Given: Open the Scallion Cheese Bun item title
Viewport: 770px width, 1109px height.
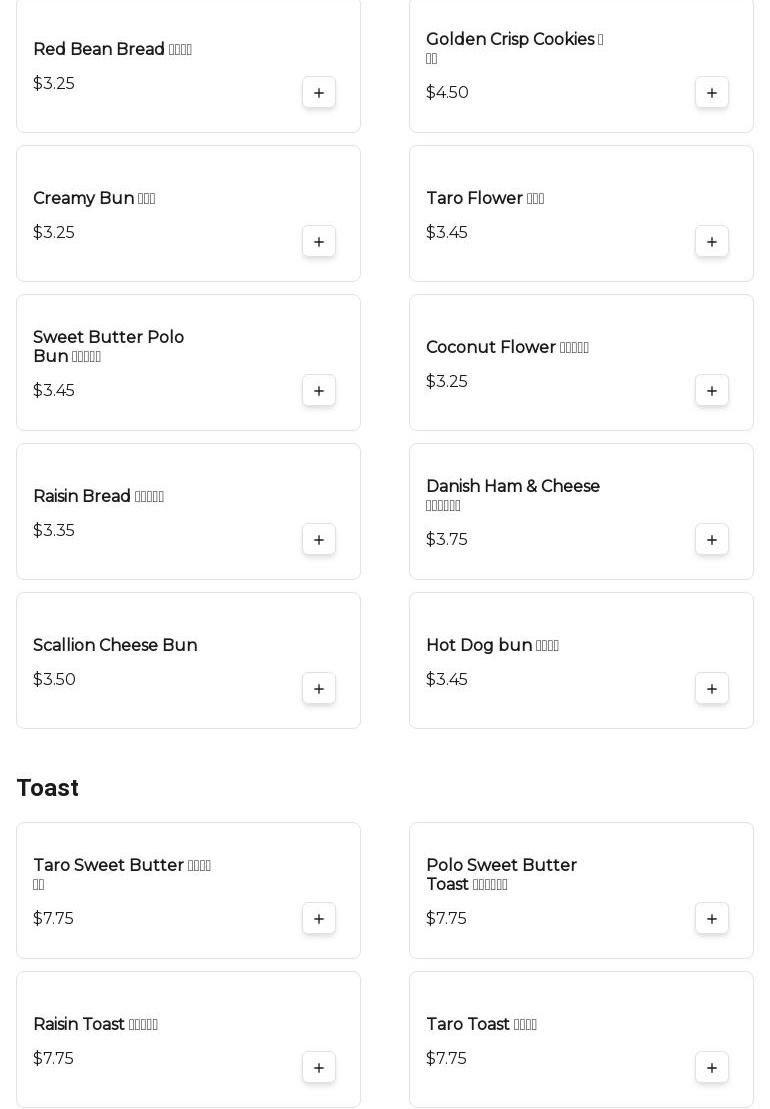Looking at the screenshot, I should coord(115,646).
